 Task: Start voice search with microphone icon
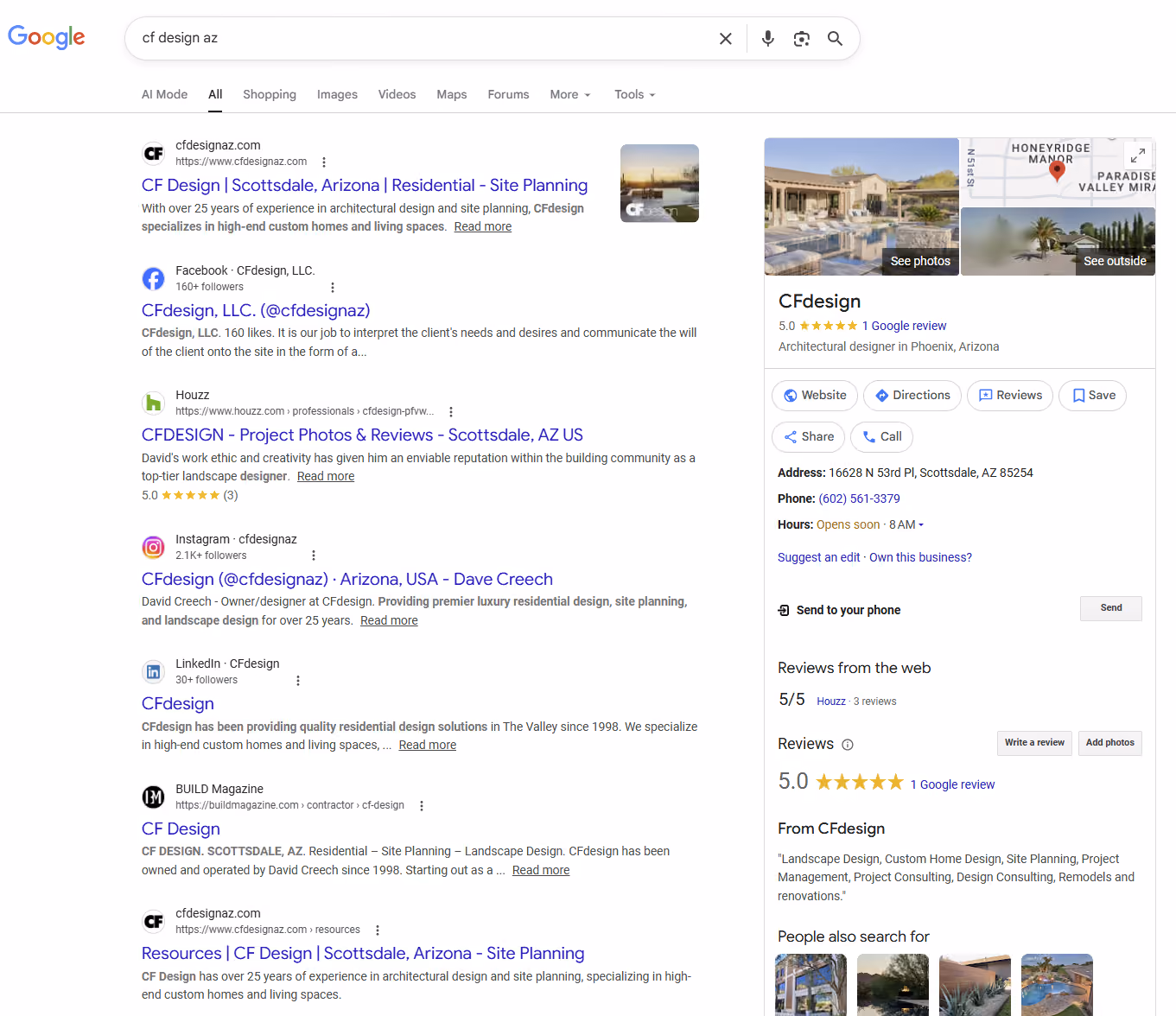click(x=767, y=39)
